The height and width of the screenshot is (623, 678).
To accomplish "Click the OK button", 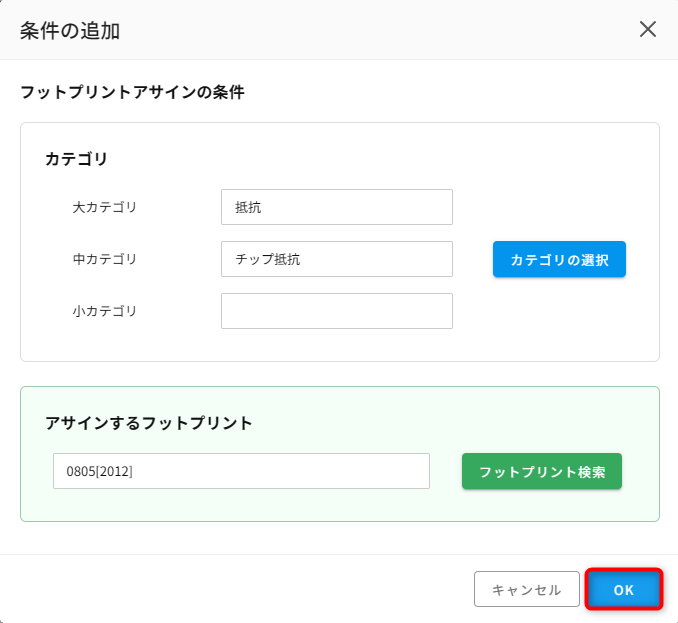I will pos(624,589).
